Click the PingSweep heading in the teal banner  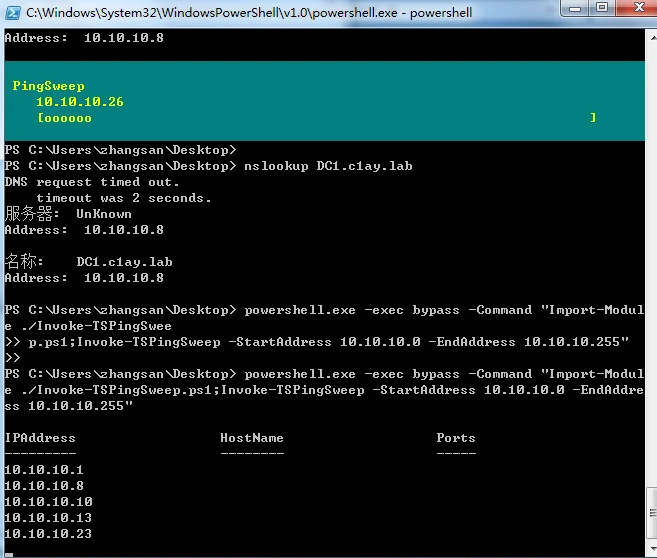pos(48,86)
